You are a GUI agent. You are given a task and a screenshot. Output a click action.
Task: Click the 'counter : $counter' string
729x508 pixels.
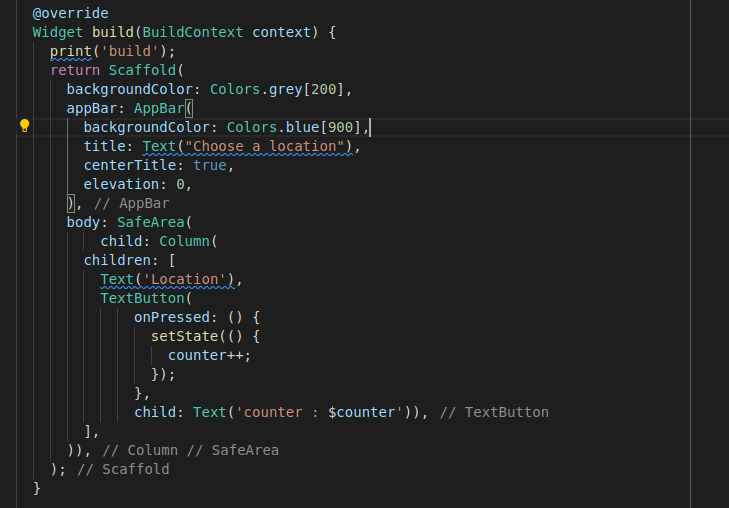[x=319, y=412]
